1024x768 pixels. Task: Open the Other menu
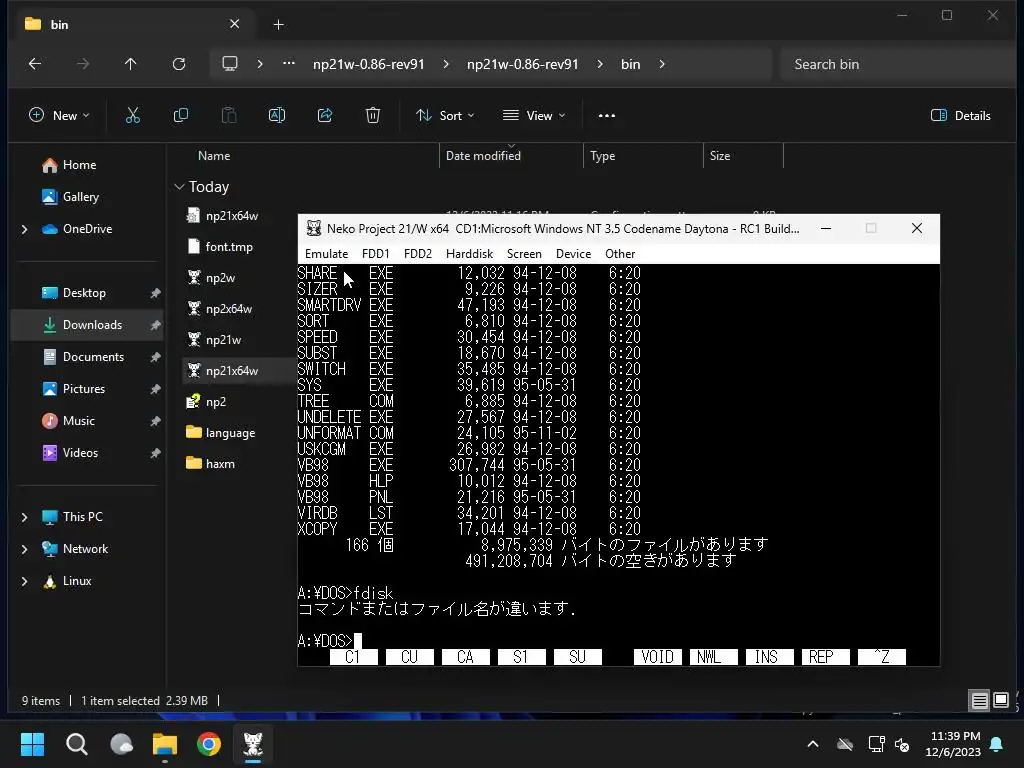click(620, 253)
